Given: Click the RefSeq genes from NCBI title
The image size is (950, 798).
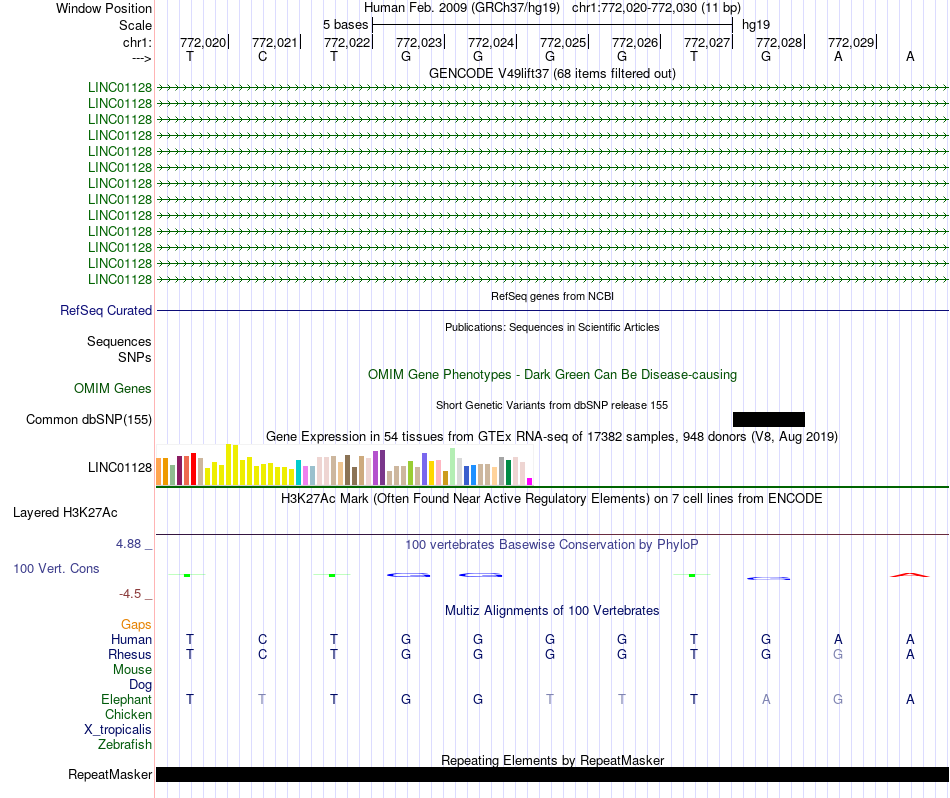Looking at the screenshot, I should pos(552,296).
